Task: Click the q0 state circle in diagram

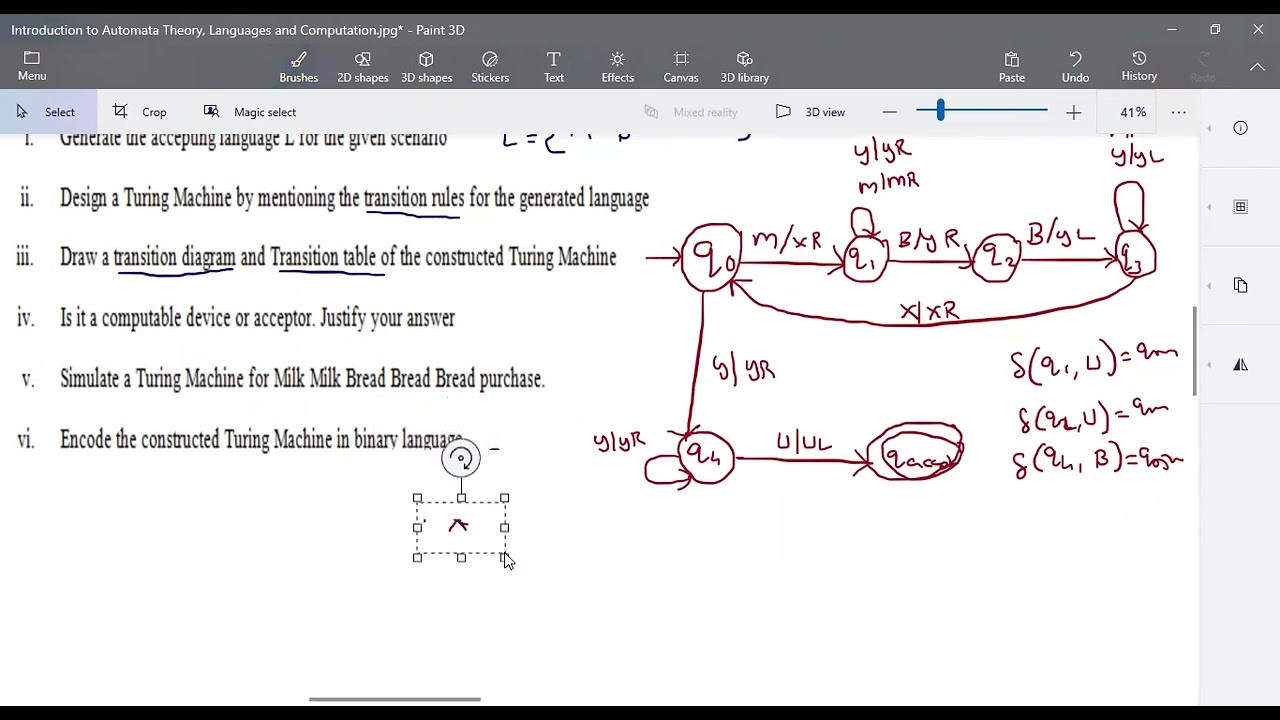Action: click(x=711, y=259)
